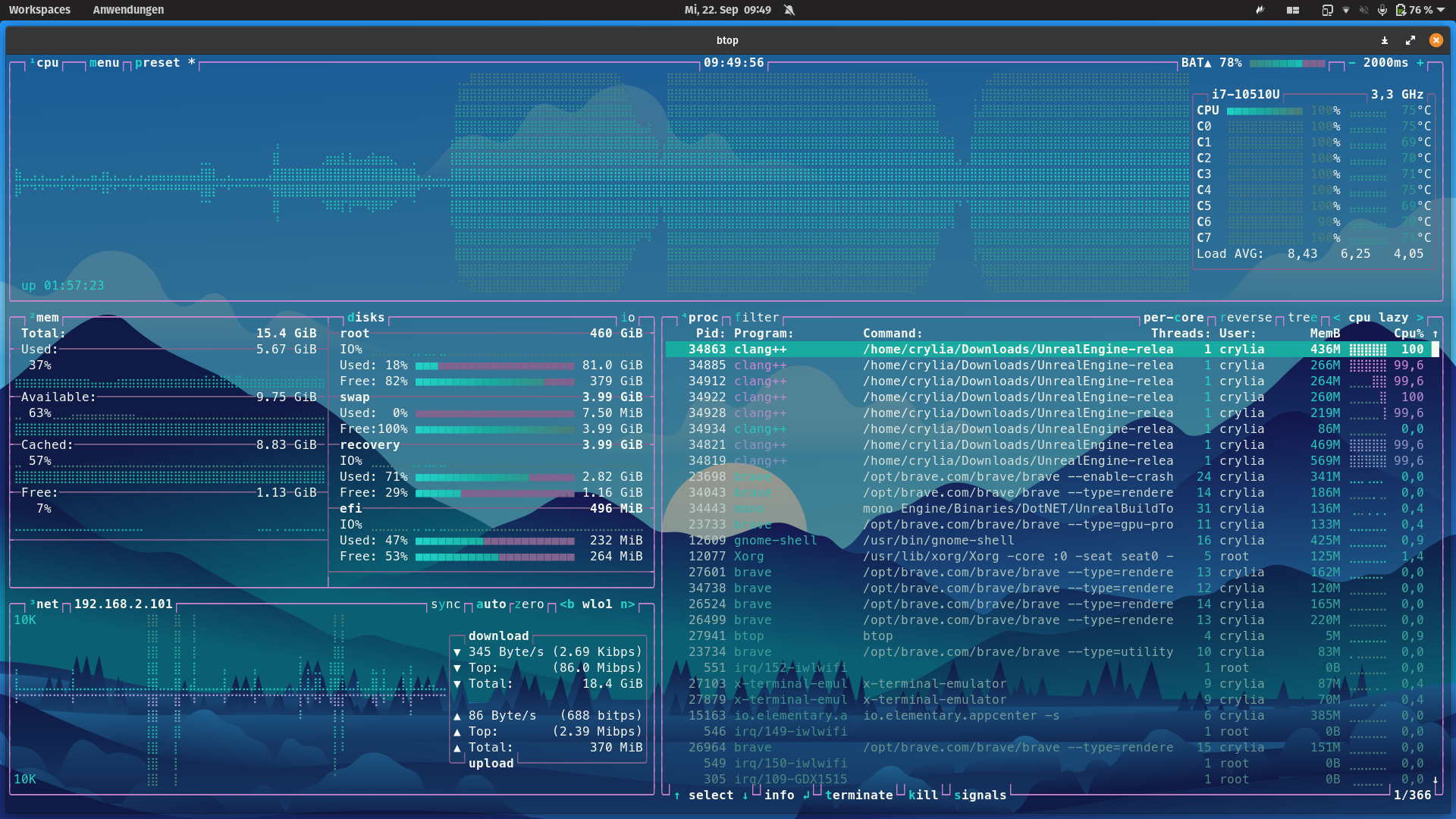Click the 1/366 process counter
The height and width of the screenshot is (819, 1456).
click(x=1413, y=795)
